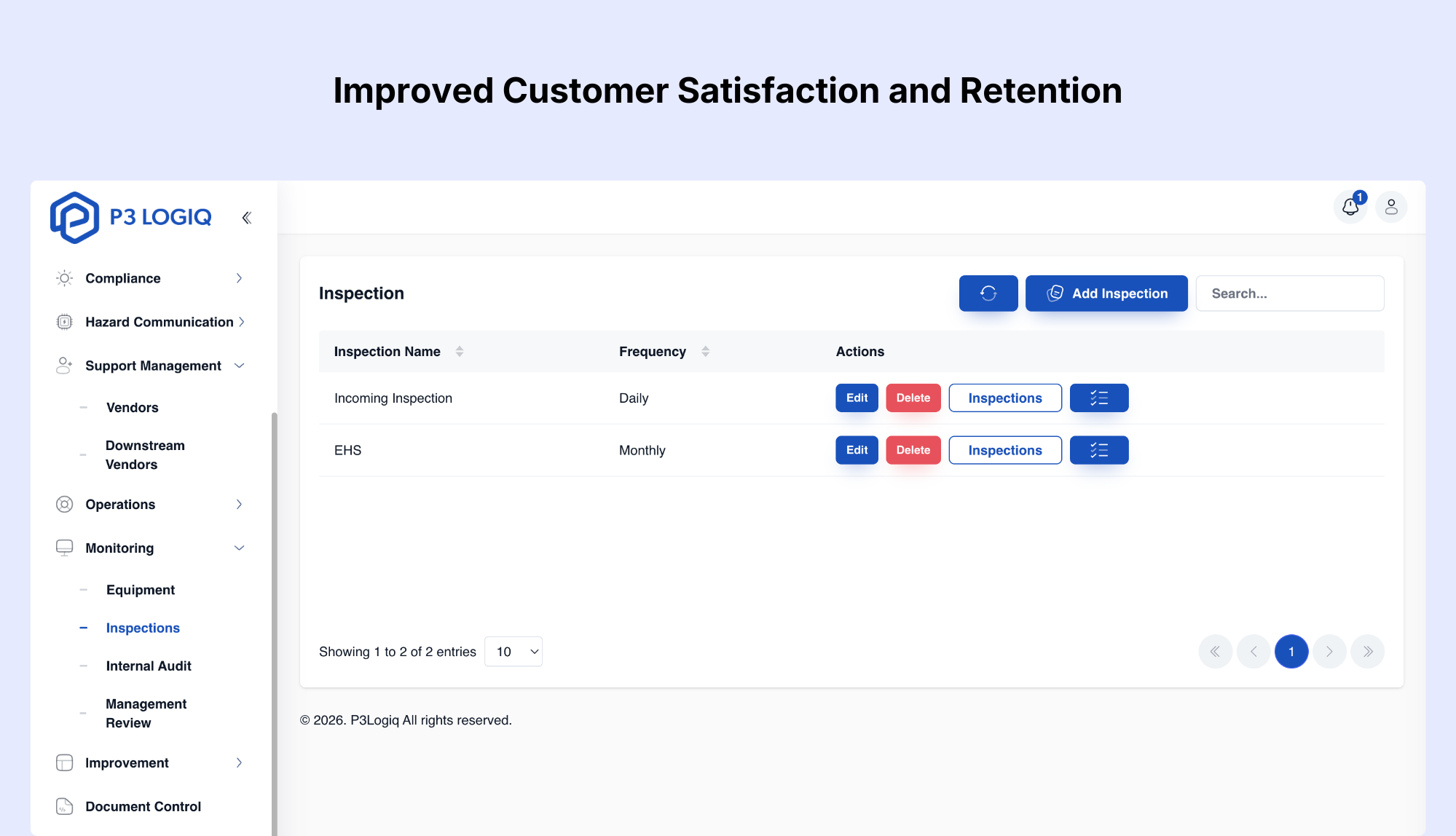The height and width of the screenshot is (836, 1456).
Task: Collapse the sidebar with double-chevron icon
Action: click(247, 218)
